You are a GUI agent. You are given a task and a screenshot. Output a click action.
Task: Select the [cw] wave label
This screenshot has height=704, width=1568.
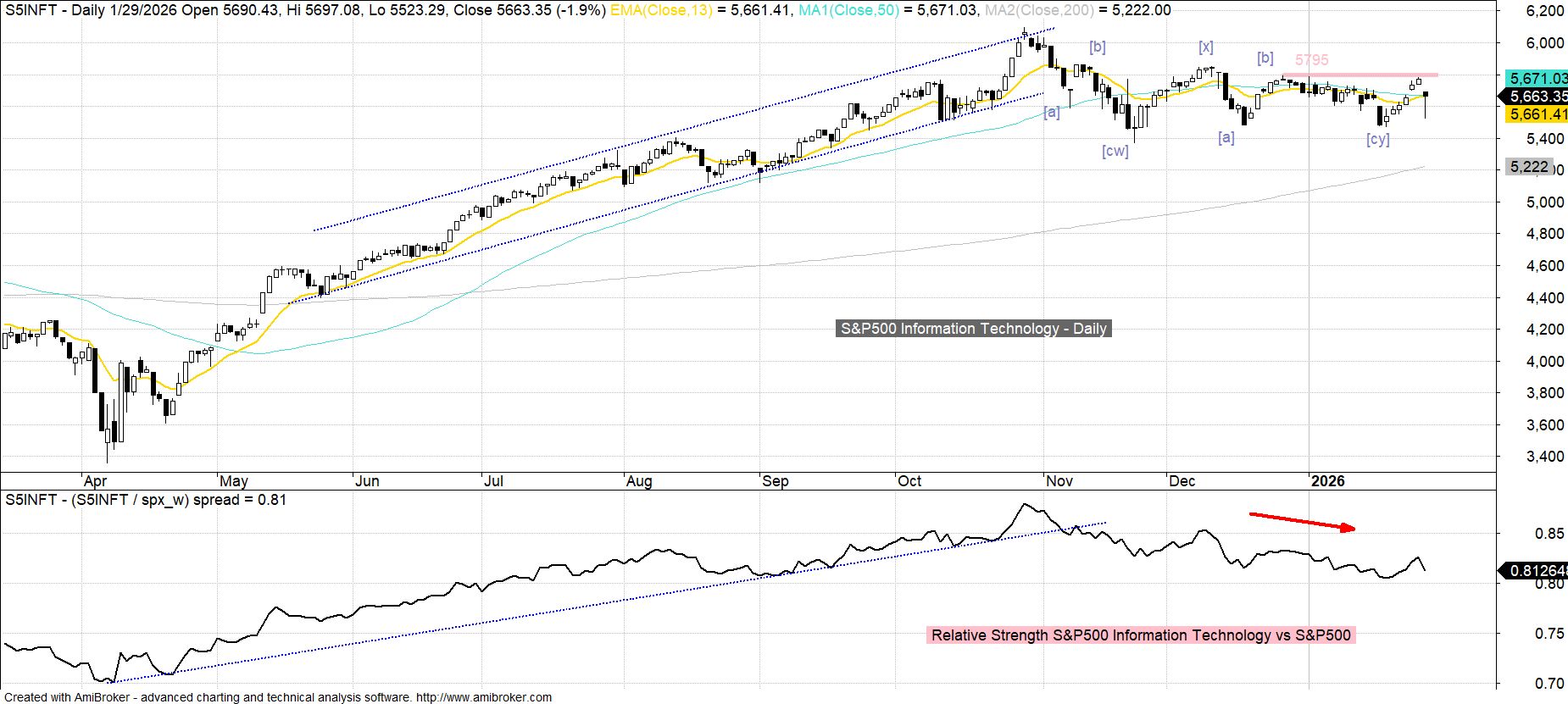pyautogui.click(x=1115, y=151)
